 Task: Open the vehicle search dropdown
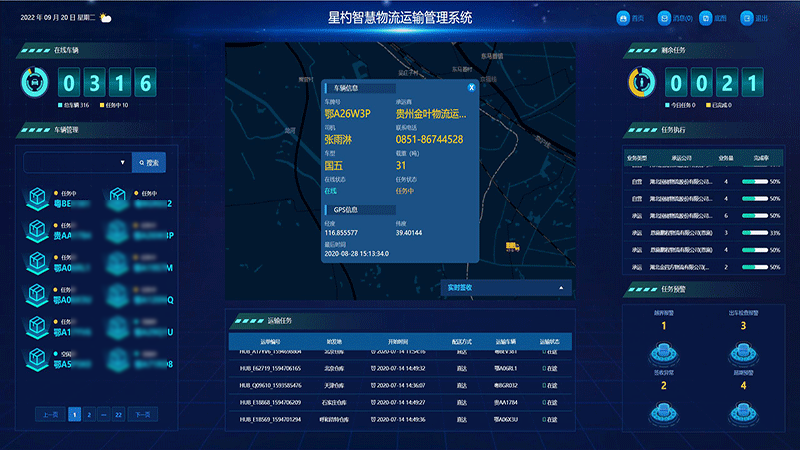tap(122, 161)
